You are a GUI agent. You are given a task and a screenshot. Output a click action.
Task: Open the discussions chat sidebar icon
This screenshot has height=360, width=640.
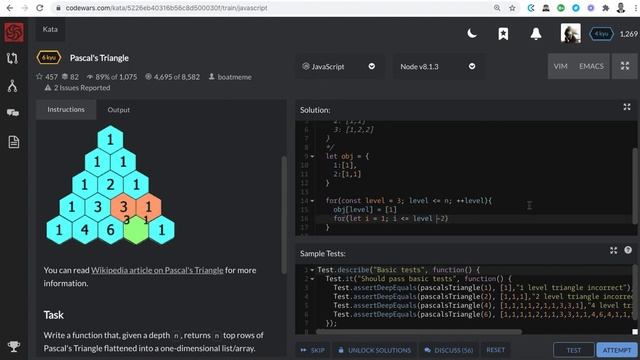click(x=13, y=113)
